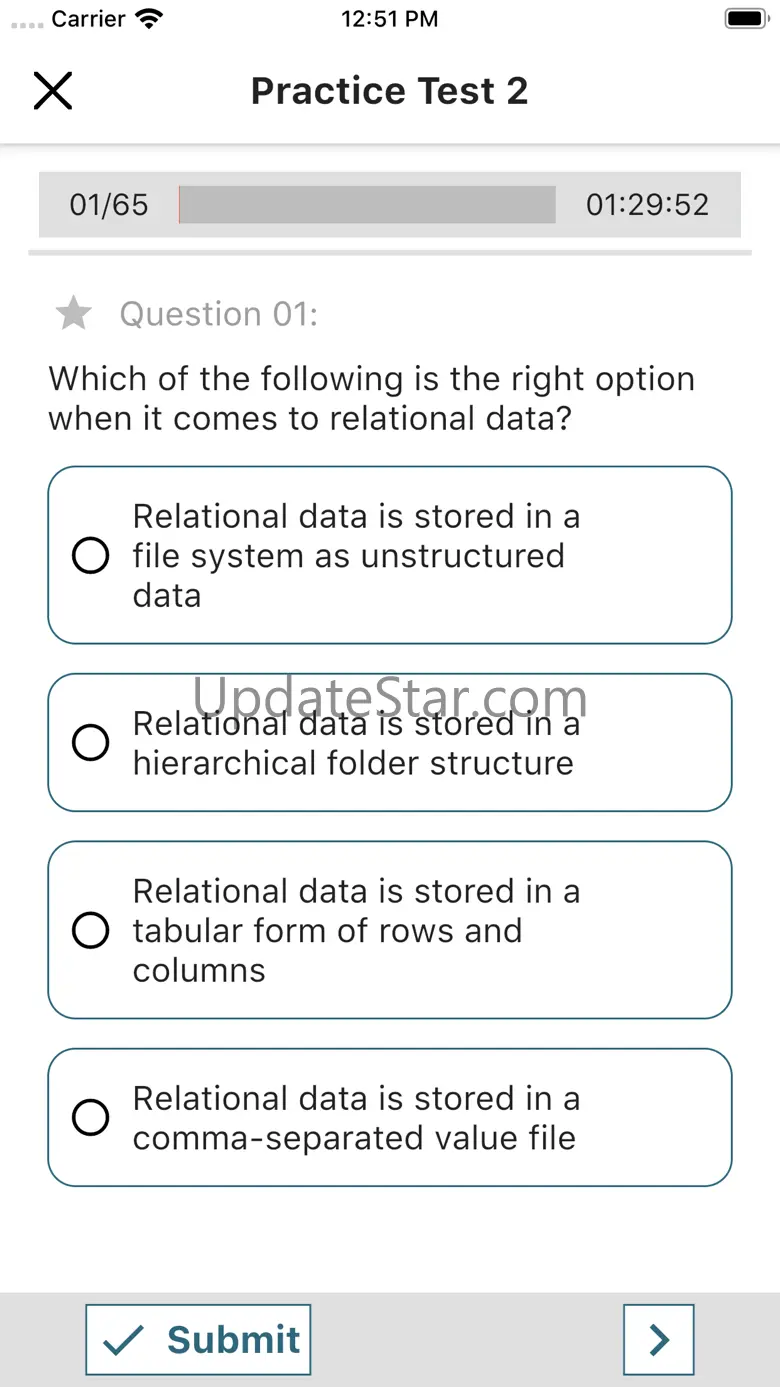Pick the comma-separated value file radio button
This screenshot has width=780, height=1387.
pos(91,1117)
